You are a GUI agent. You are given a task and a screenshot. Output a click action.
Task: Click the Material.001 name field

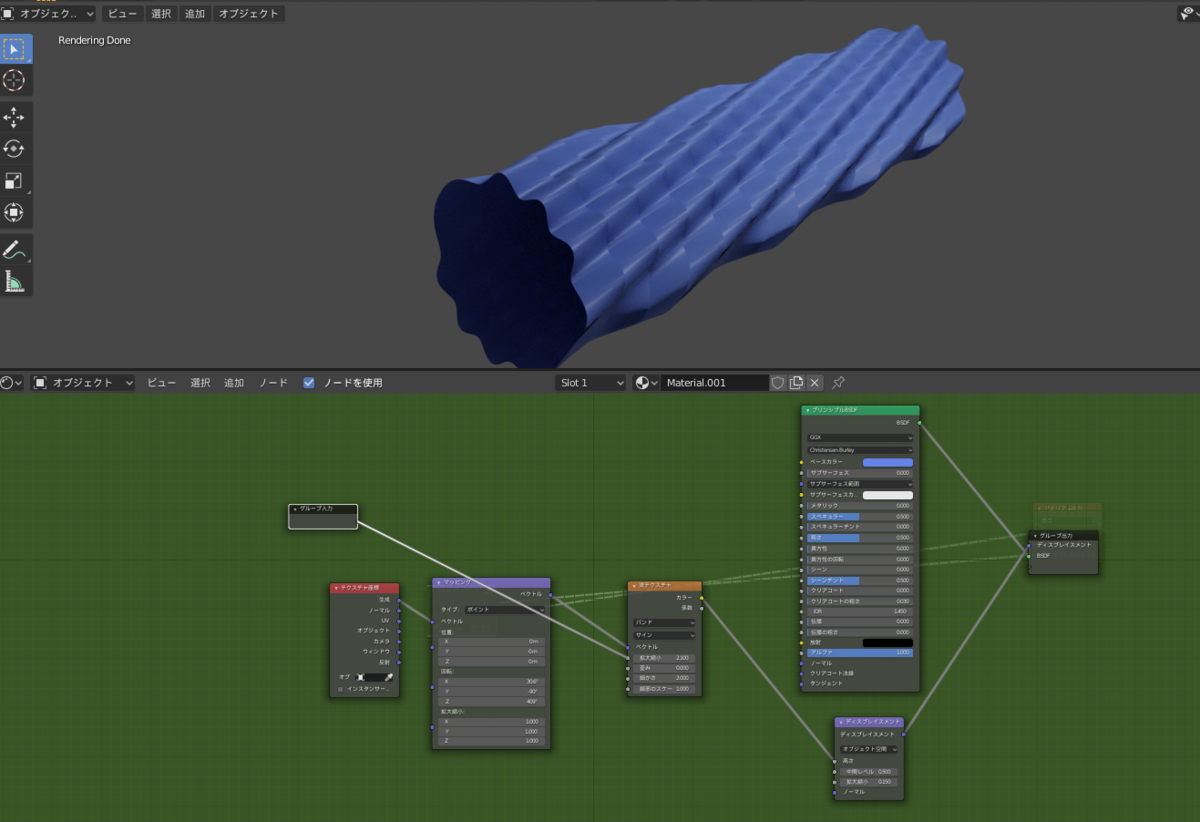(x=715, y=383)
